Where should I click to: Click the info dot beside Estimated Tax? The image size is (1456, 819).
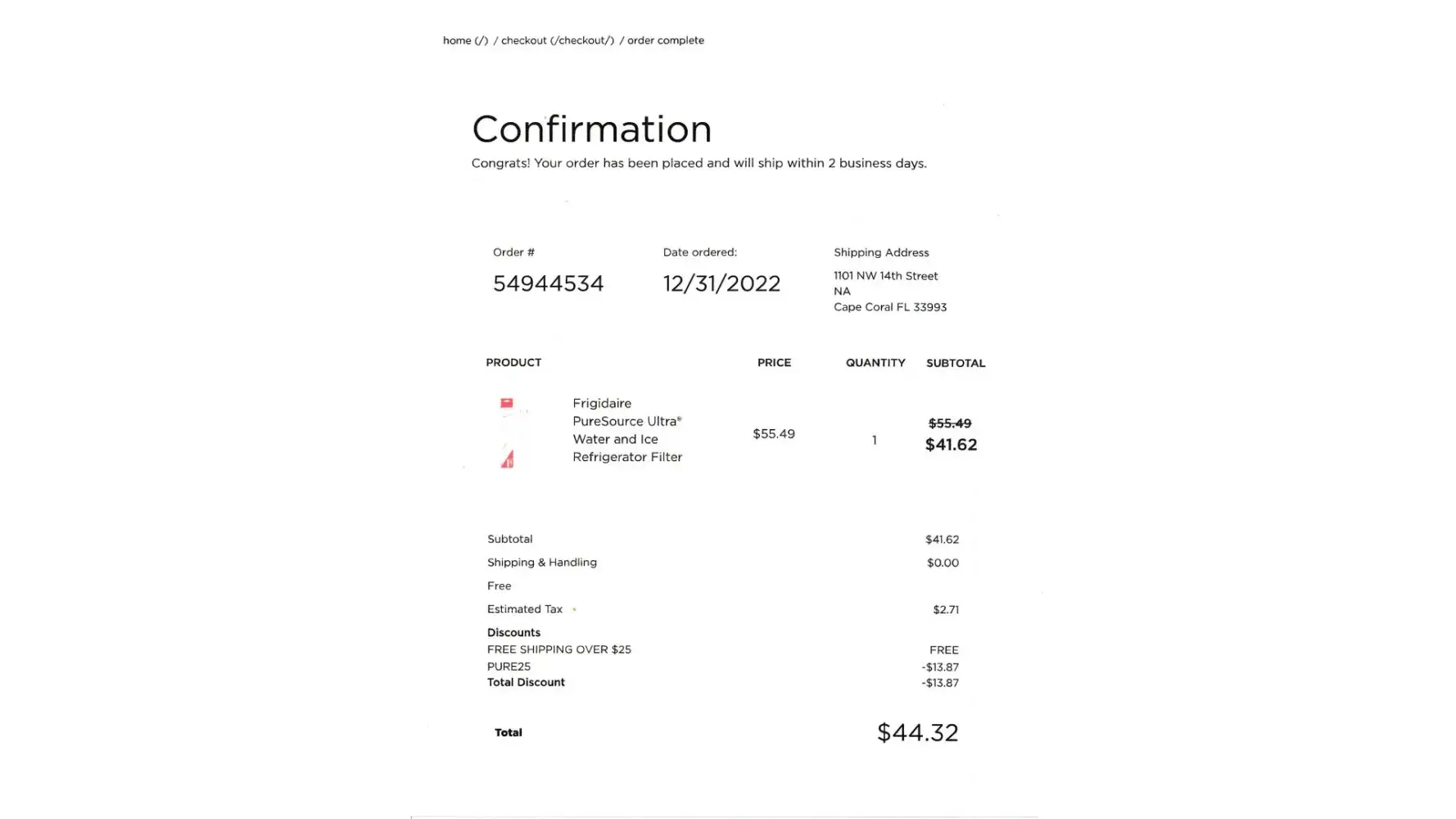pos(575,609)
